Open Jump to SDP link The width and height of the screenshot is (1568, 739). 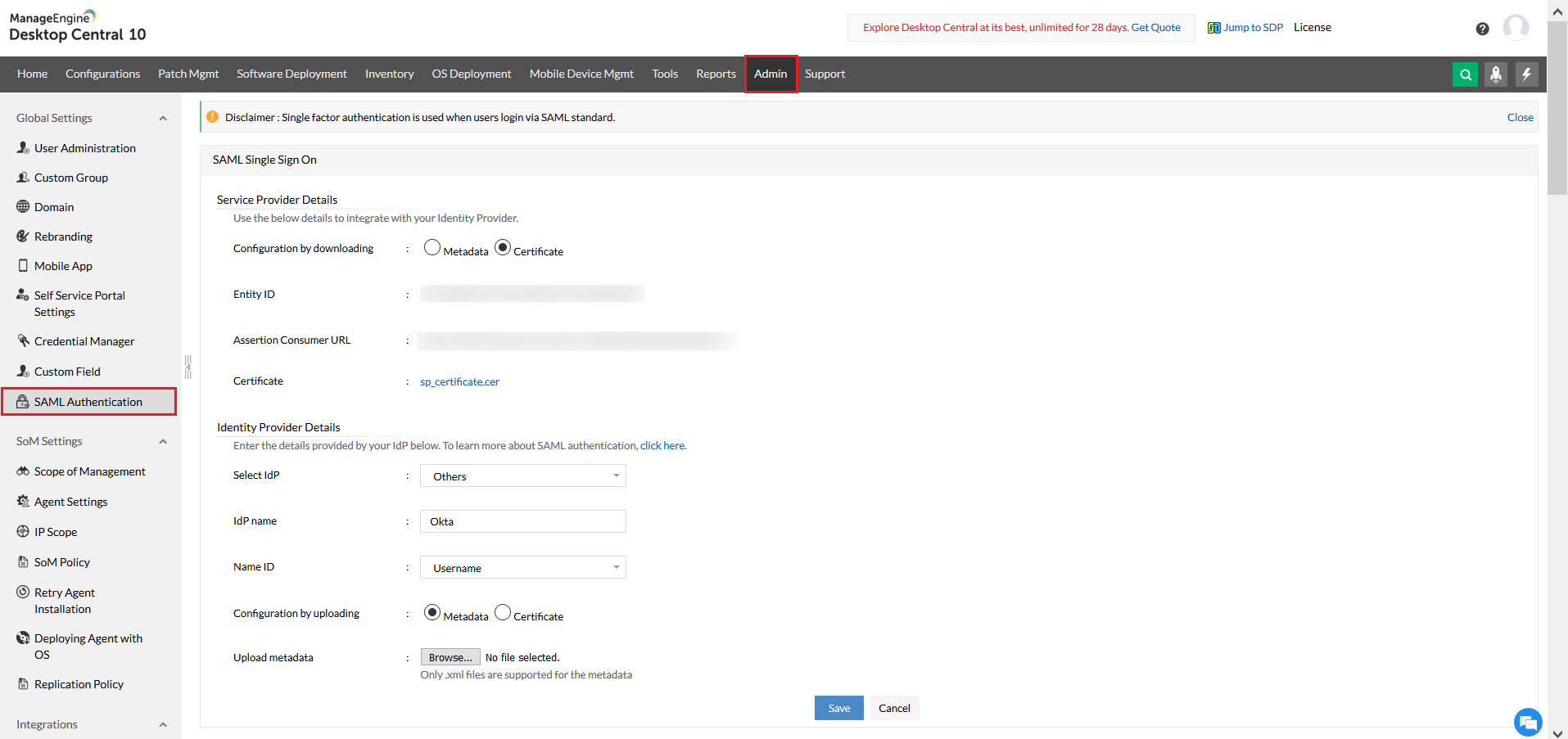click(x=1254, y=28)
